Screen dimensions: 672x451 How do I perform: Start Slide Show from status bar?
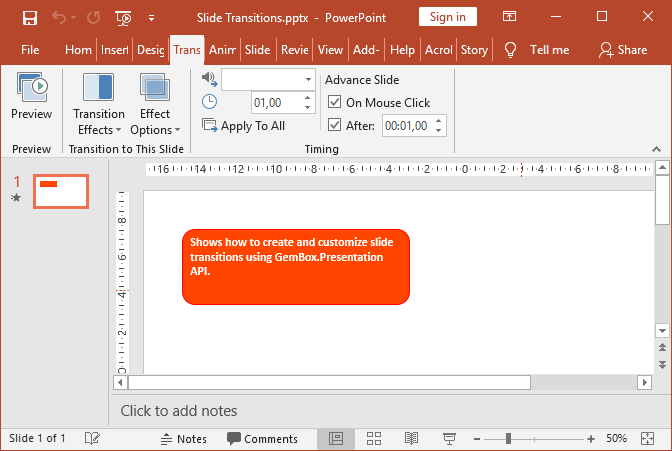tap(449, 438)
